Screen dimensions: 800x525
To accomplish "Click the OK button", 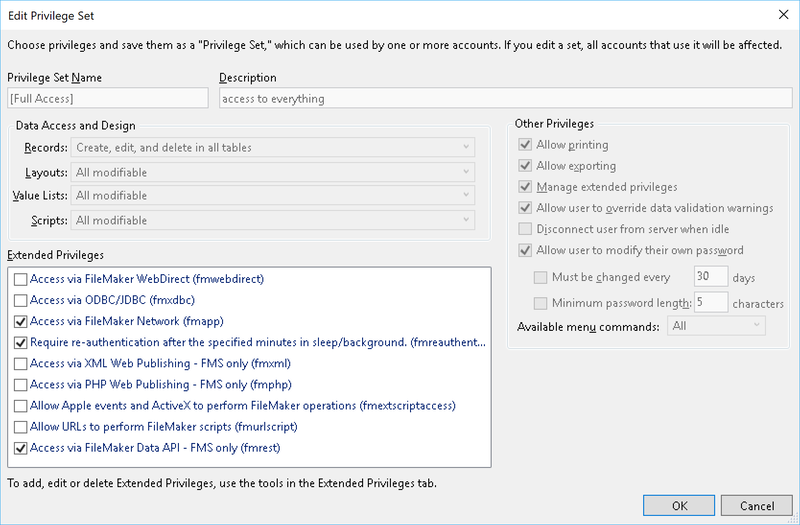I will click(679, 506).
